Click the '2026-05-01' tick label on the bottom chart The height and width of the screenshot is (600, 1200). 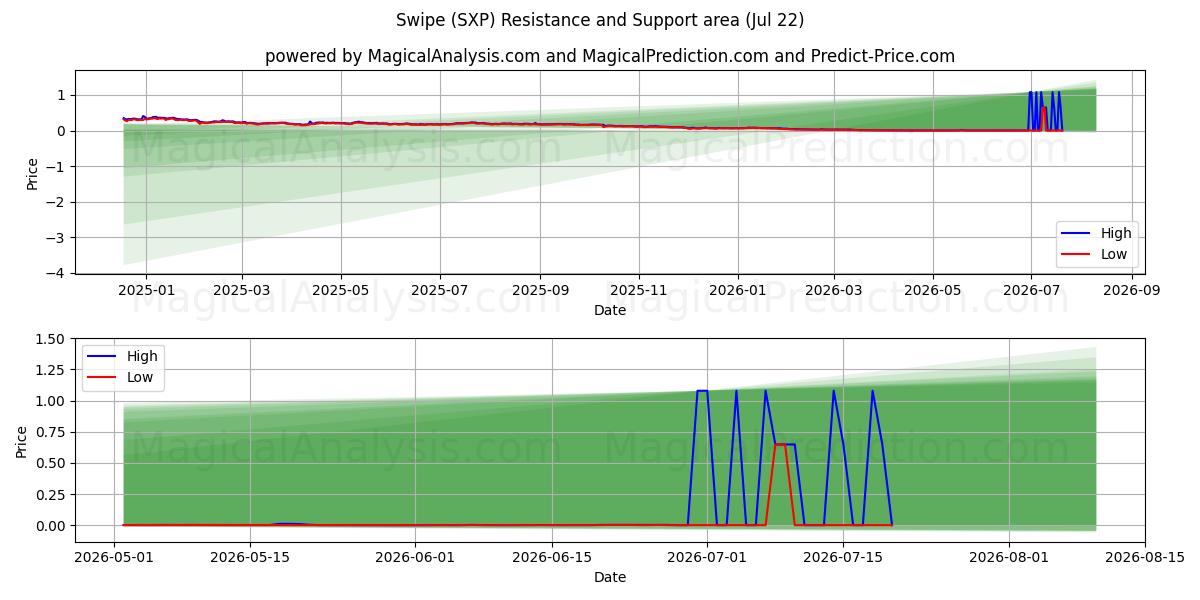click(x=114, y=557)
